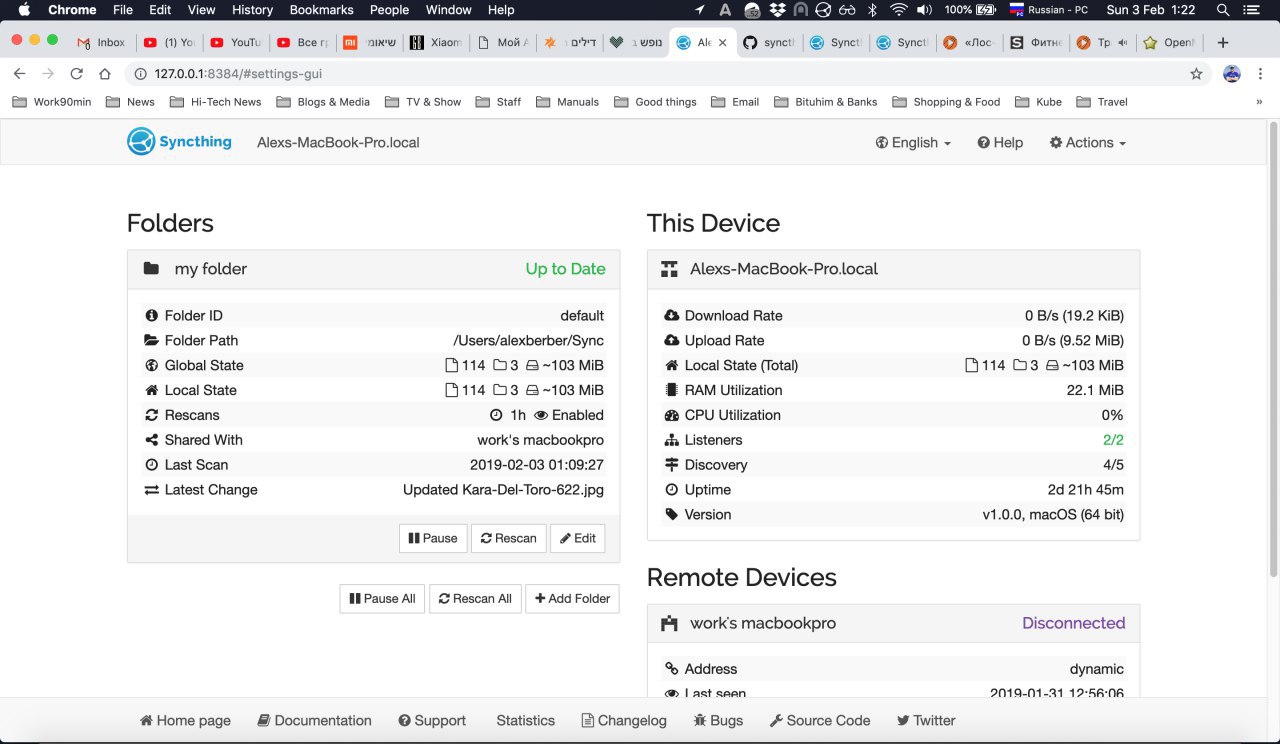Open the Home page footer link
The height and width of the screenshot is (744, 1280).
click(185, 721)
